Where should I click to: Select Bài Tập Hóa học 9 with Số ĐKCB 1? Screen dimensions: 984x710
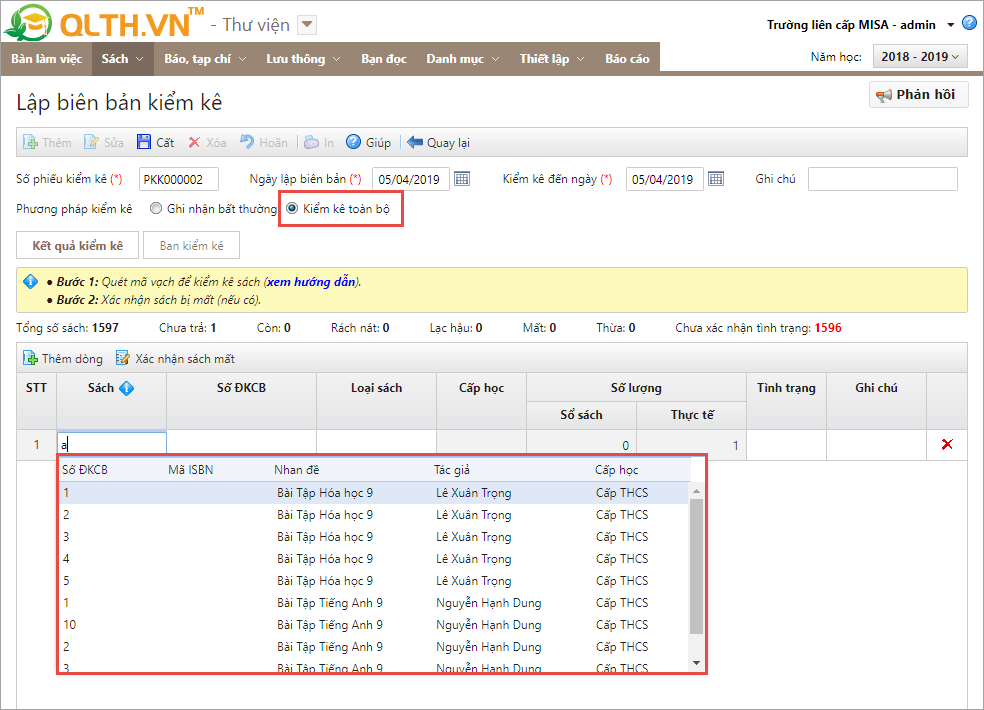[374, 493]
